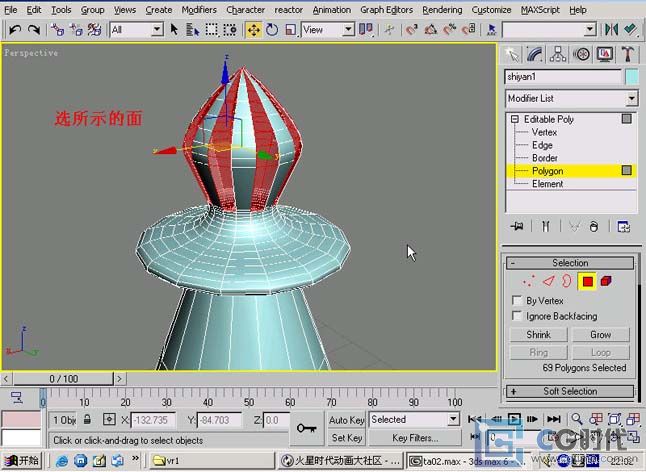
Task: Activate the Select and Move tool
Action: (x=254, y=30)
